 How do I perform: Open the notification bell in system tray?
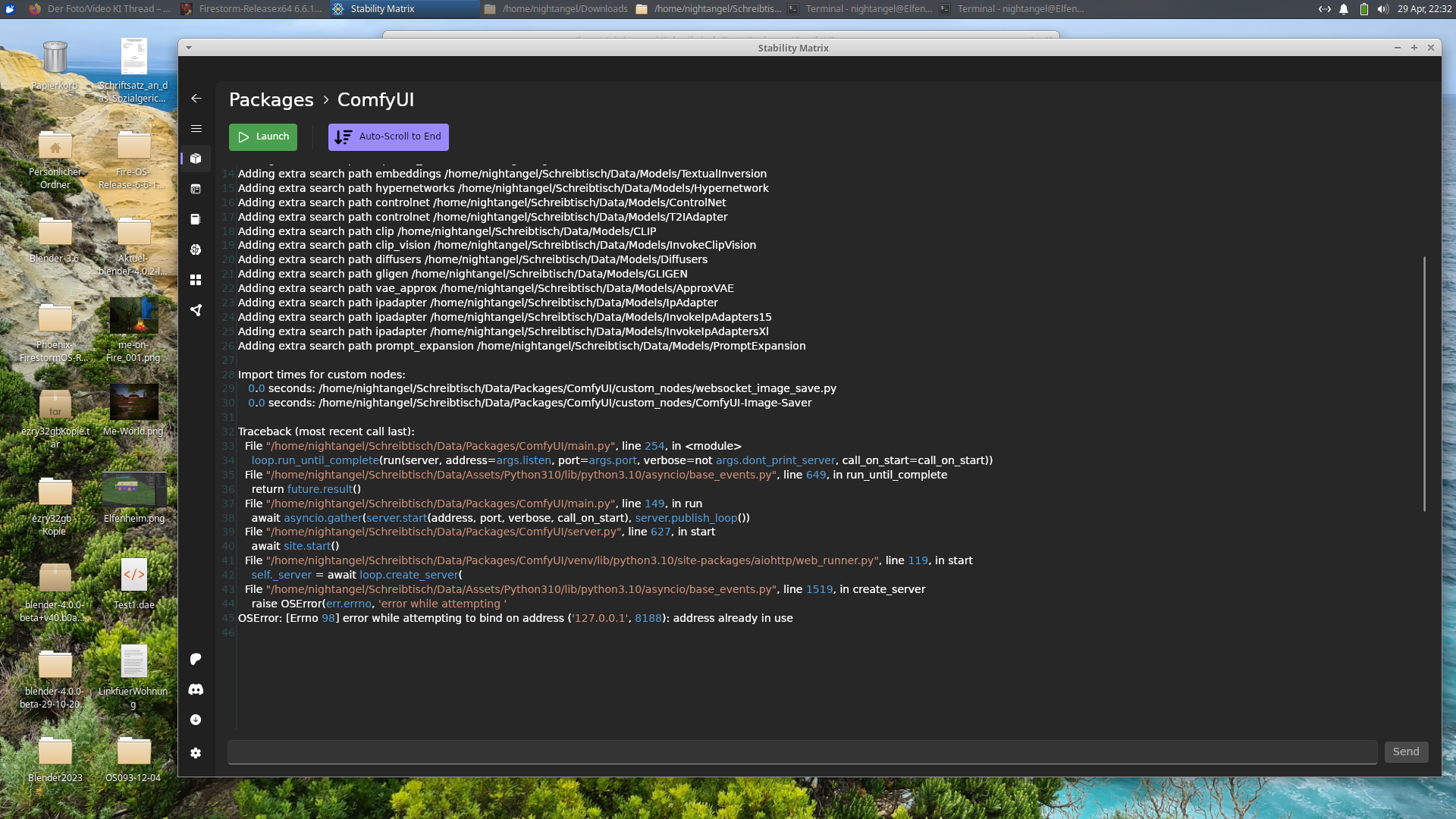coord(1344,9)
